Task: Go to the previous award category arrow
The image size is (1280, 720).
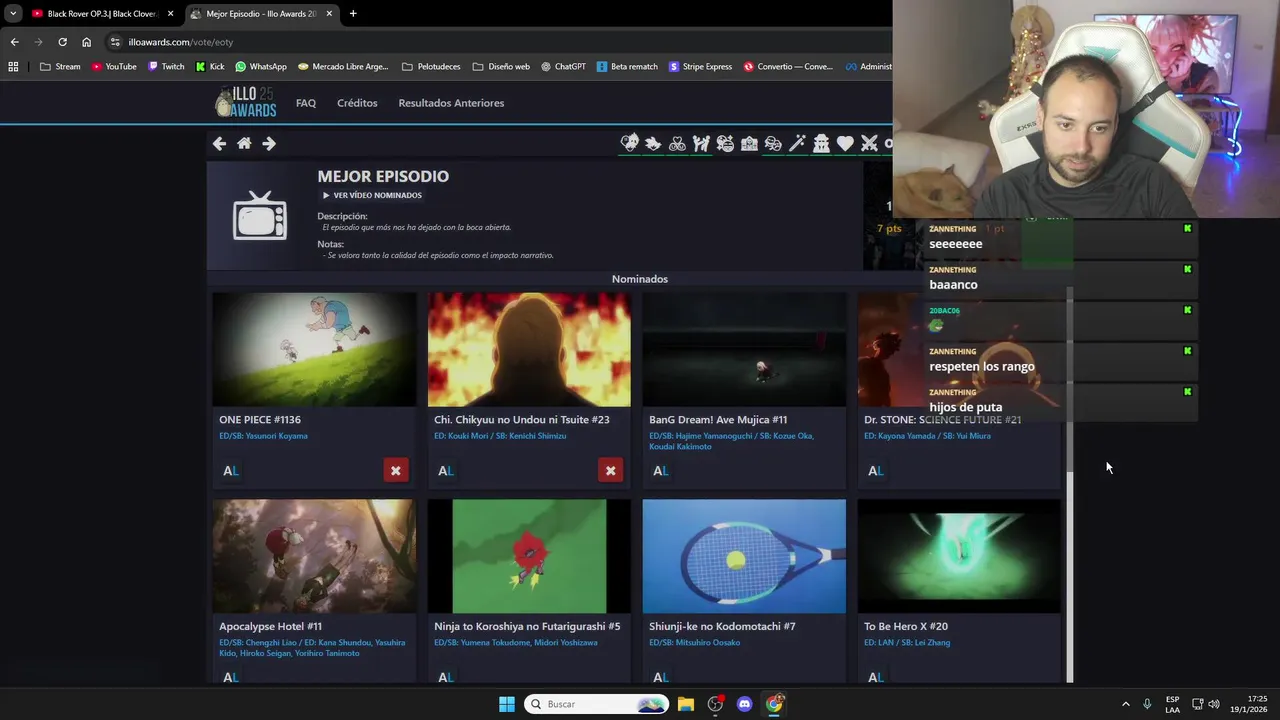Action: click(219, 143)
